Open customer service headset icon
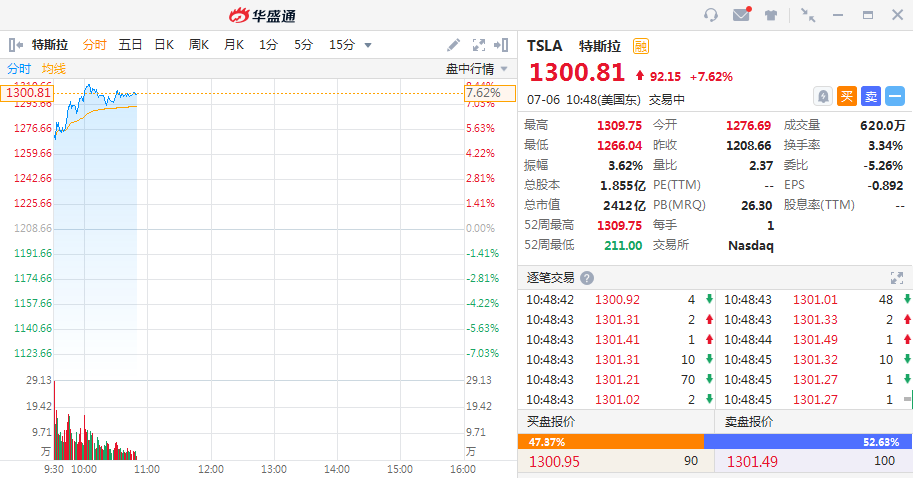The image size is (913, 478). (711, 15)
